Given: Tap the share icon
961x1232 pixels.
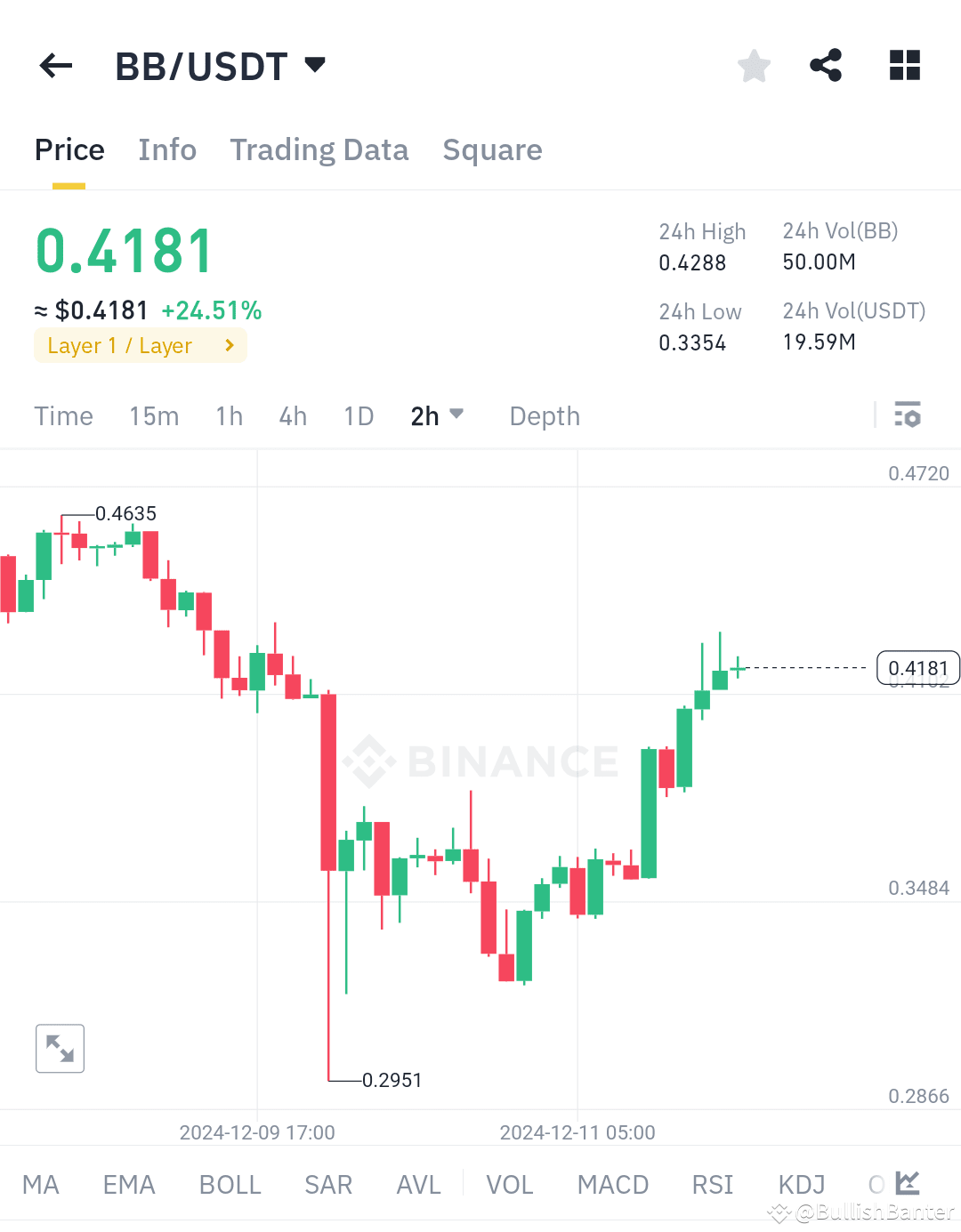Looking at the screenshot, I should 826,65.
